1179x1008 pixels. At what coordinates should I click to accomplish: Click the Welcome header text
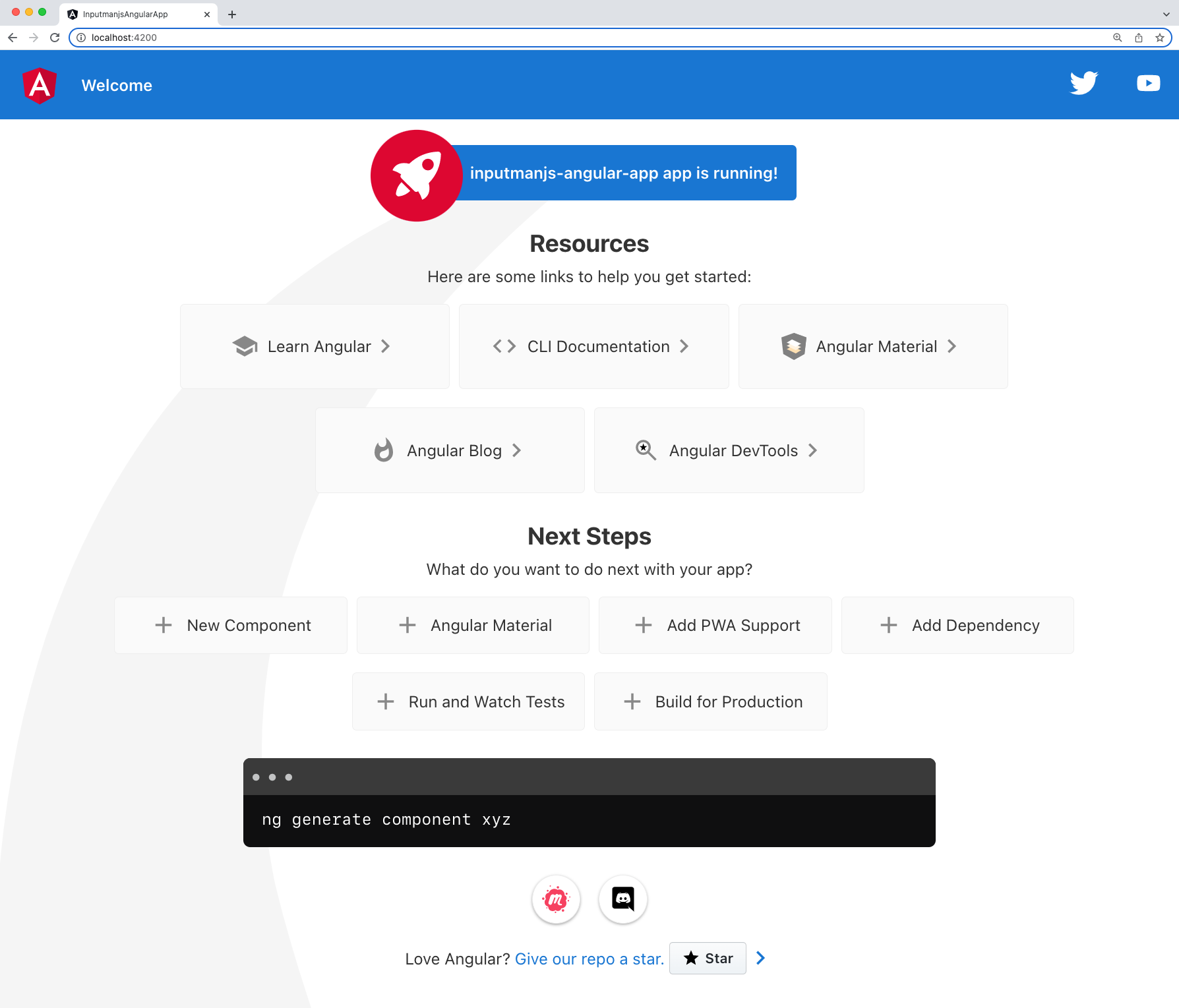(x=117, y=86)
